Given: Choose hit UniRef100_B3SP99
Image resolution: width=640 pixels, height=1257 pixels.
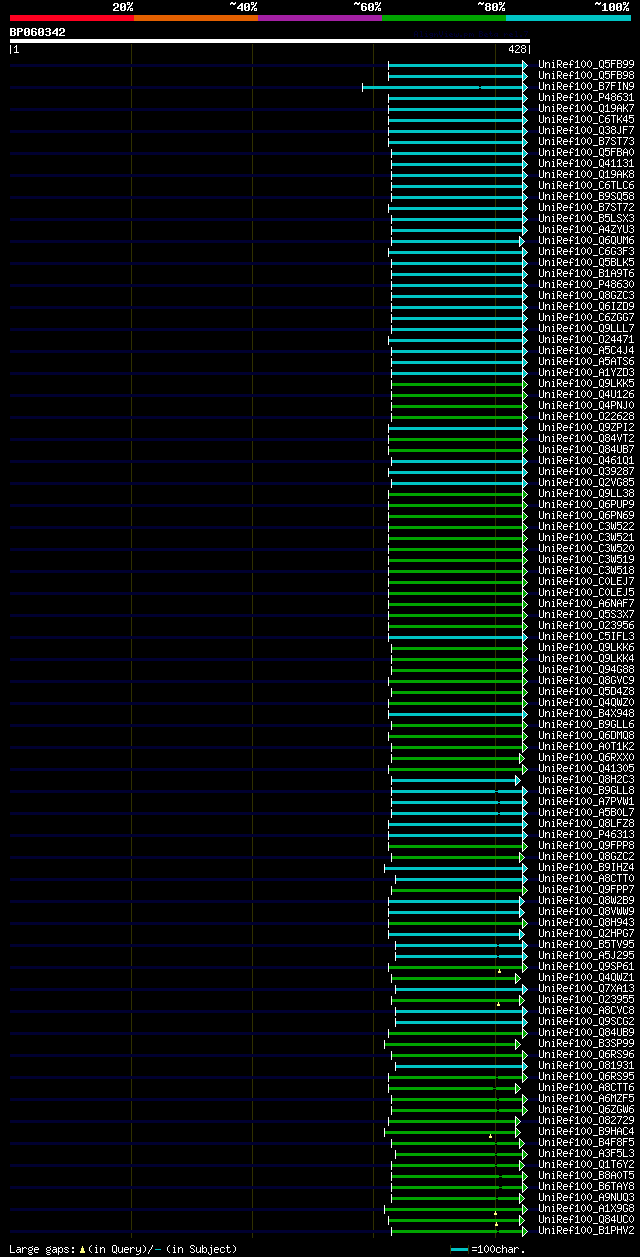Looking at the screenshot, I should point(586,1044).
